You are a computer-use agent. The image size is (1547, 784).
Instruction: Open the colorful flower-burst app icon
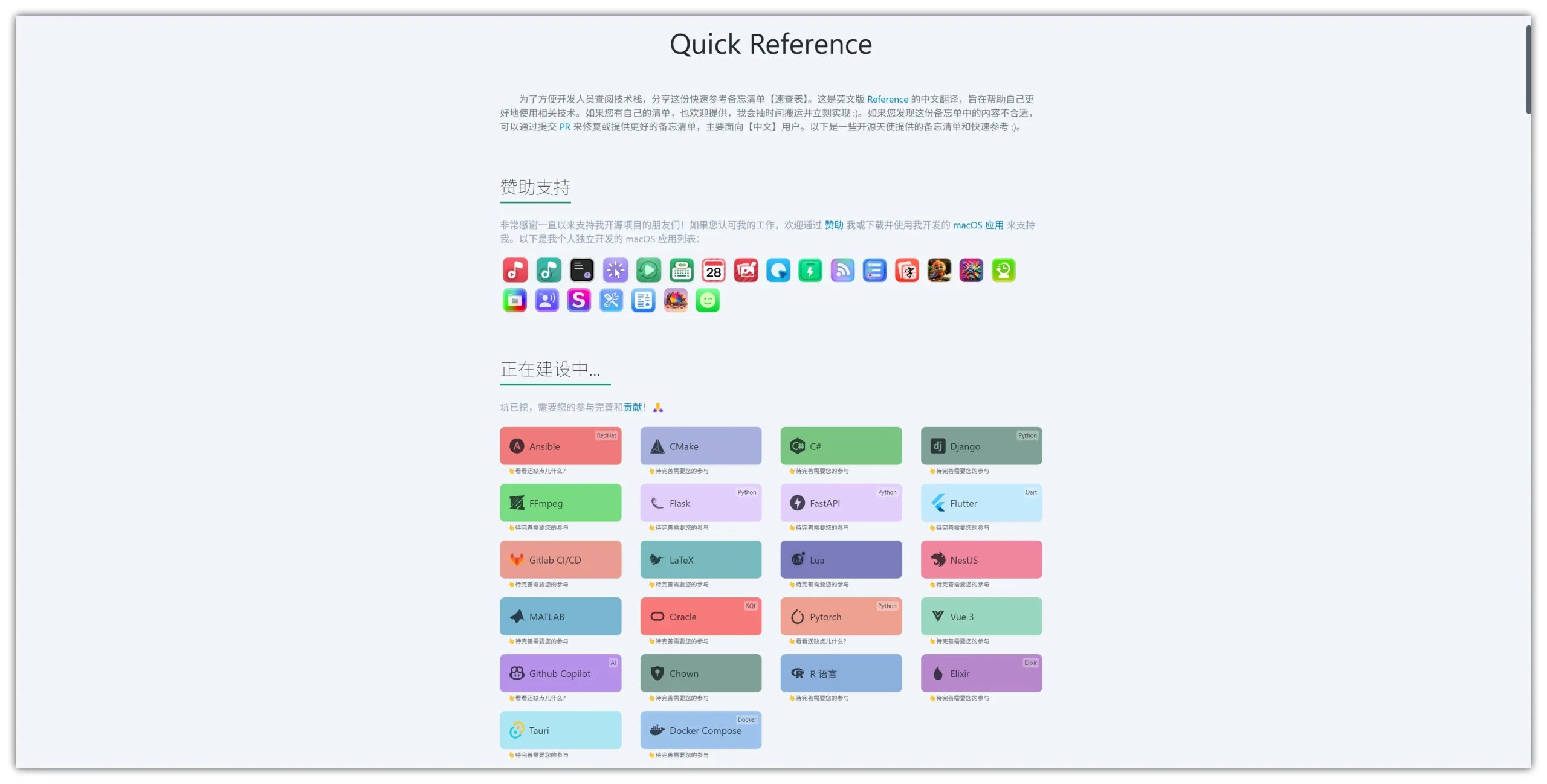point(971,270)
